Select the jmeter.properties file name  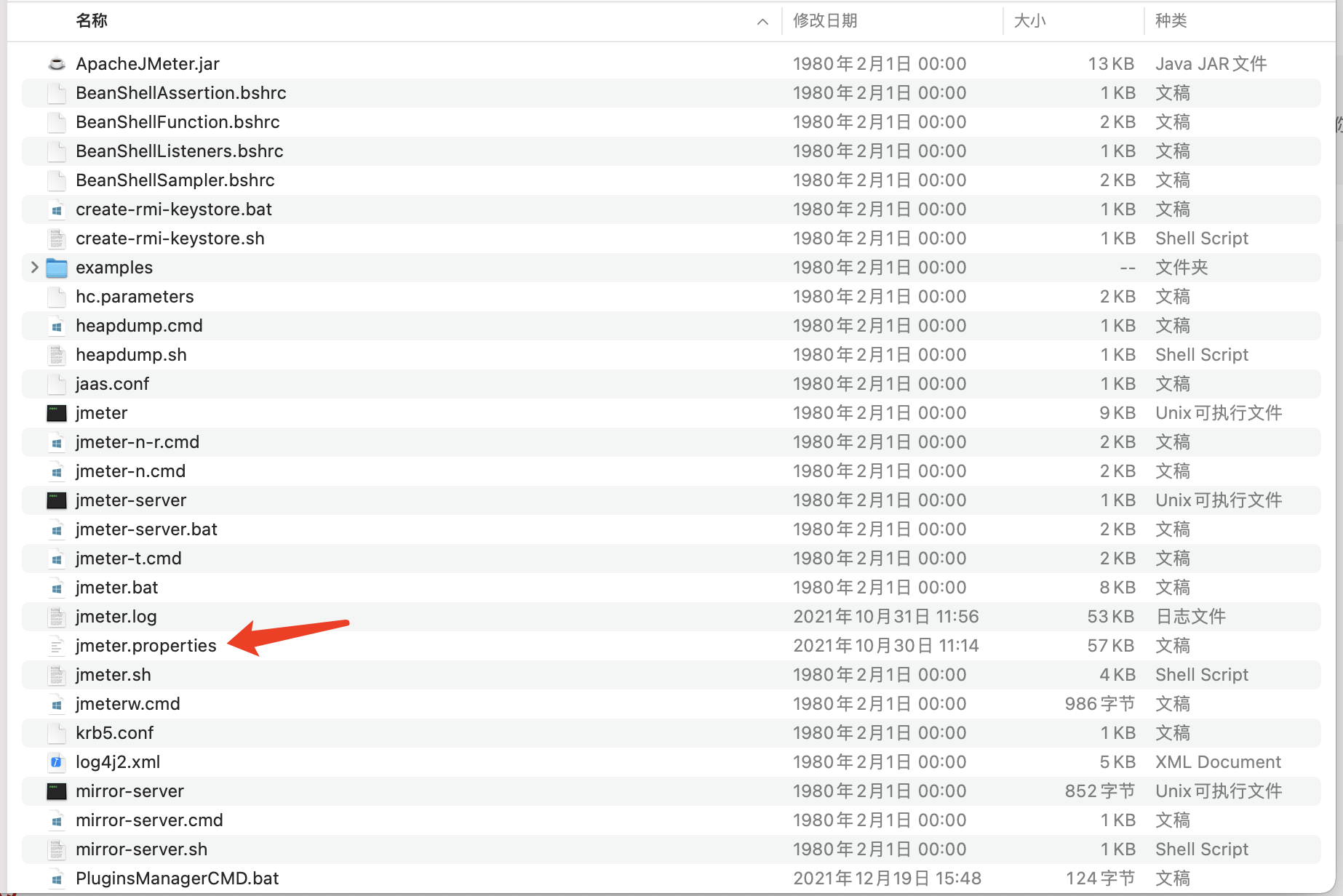pyautogui.click(x=146, y=646)
